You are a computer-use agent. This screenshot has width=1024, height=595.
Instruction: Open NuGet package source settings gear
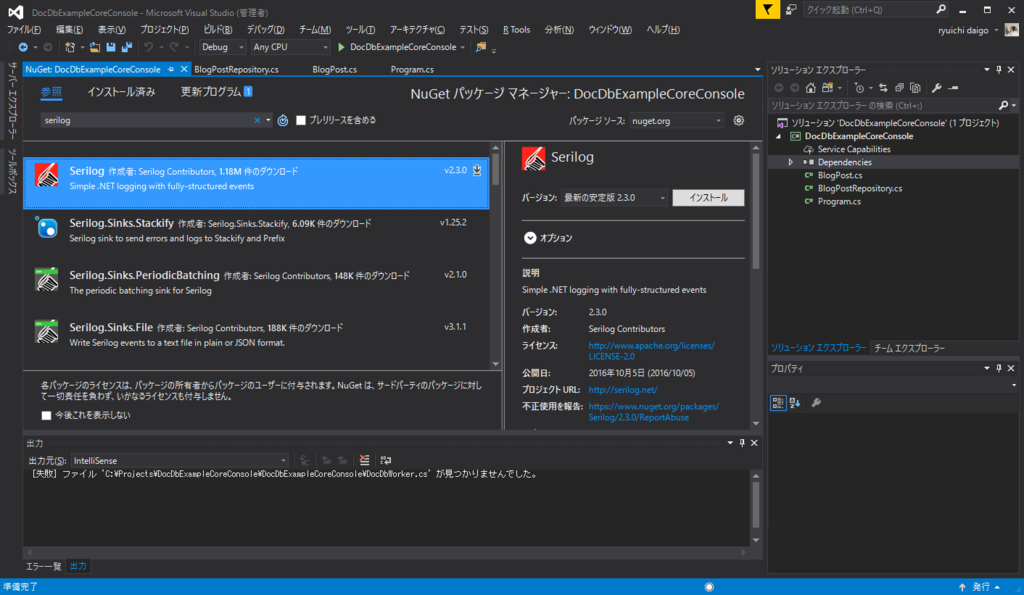(x=739, y=120)
